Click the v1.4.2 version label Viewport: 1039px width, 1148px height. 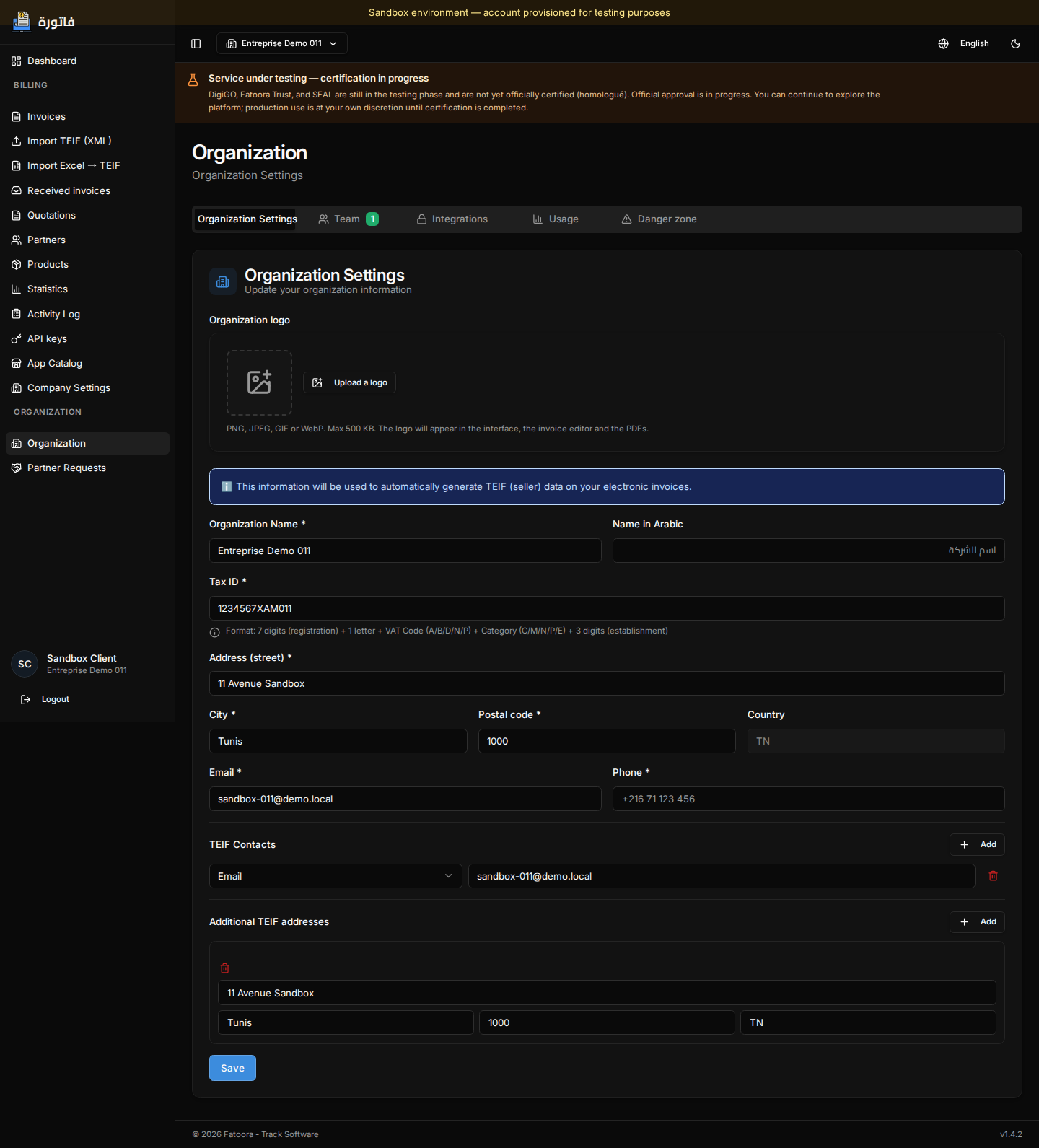tap(1011, 1134)
